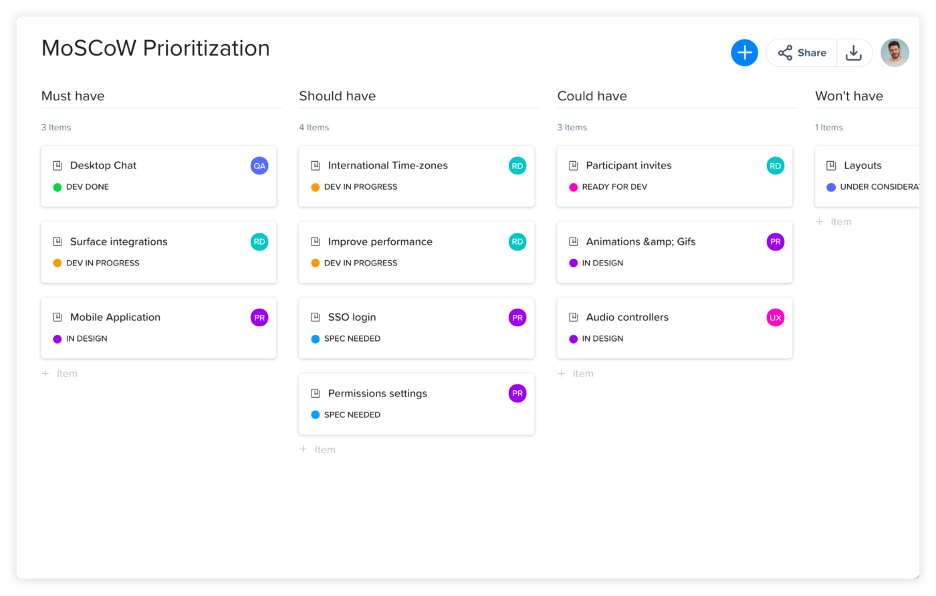Image resolution: width=936 pixels, height=596 pixels.
Task: Click the download icon button
Action: [x=853, y=53]
